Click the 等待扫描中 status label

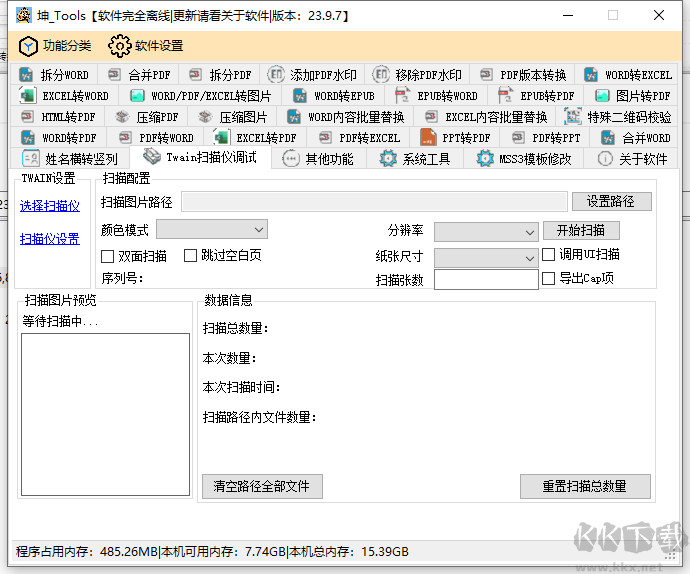[60, 321]
